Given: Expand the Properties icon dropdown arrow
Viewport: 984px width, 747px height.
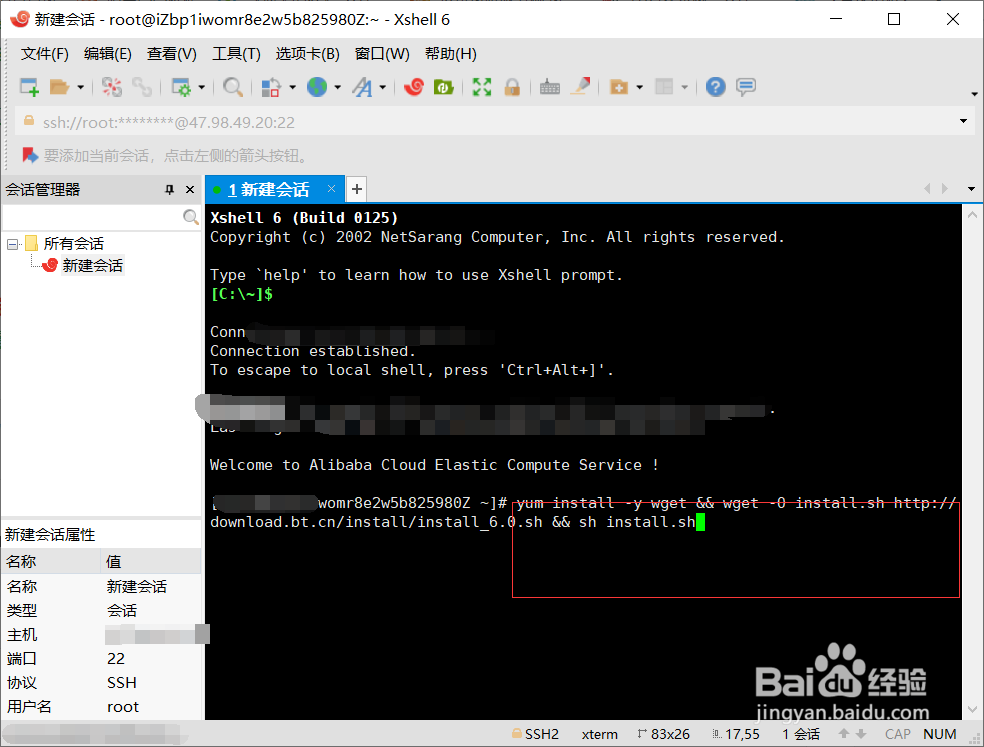Looking at the screenshot, I should click(x=201, y=87).
